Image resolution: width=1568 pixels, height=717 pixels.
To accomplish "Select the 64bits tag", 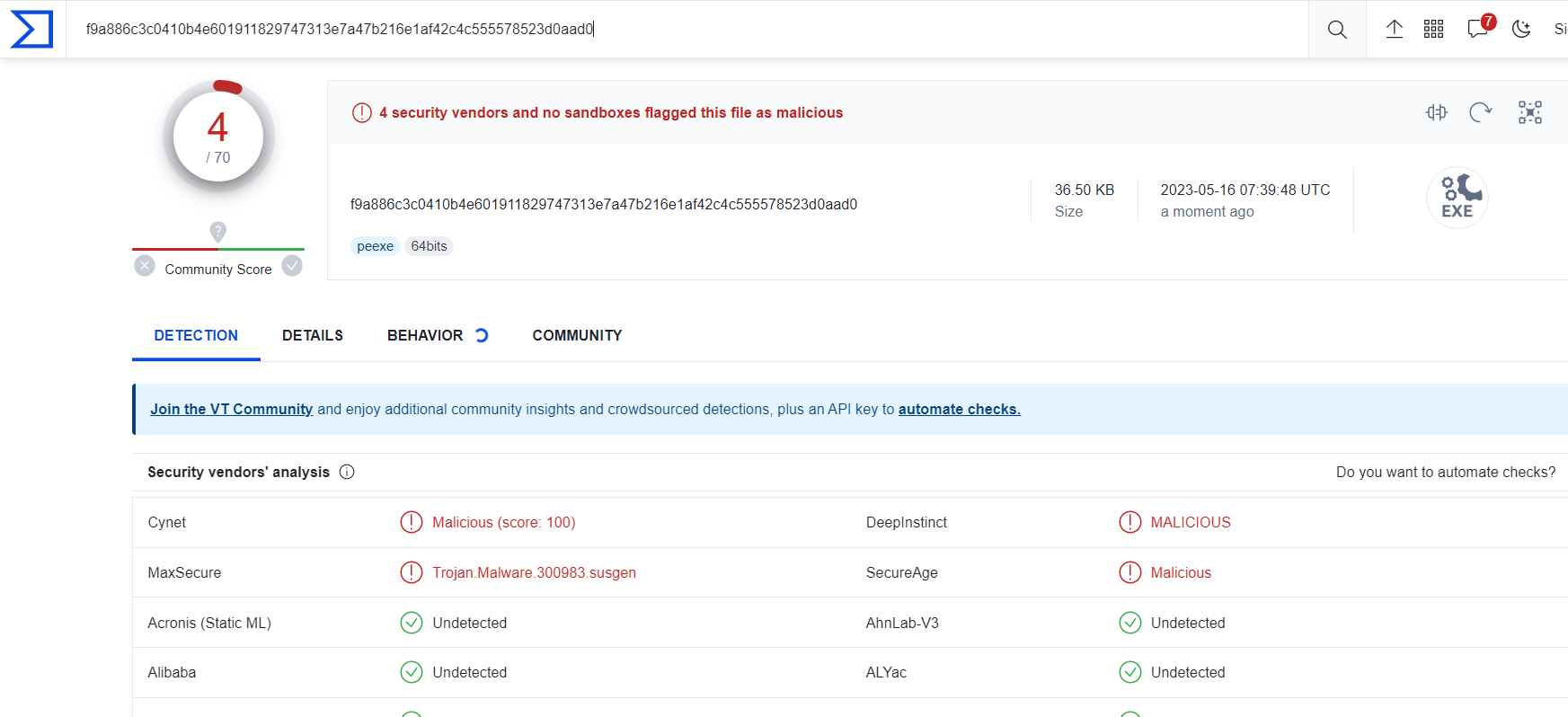I will pyautogui.click(x=430, y=246).
